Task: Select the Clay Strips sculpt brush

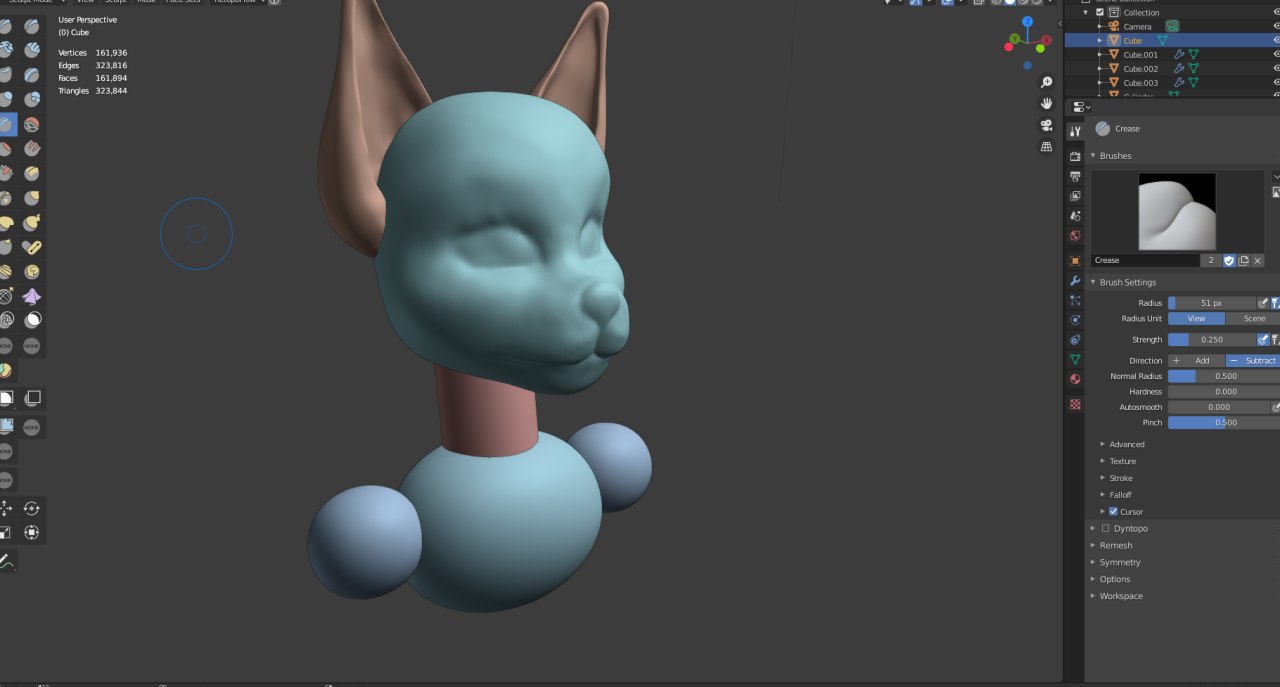Action: click(x=32, y=51)
